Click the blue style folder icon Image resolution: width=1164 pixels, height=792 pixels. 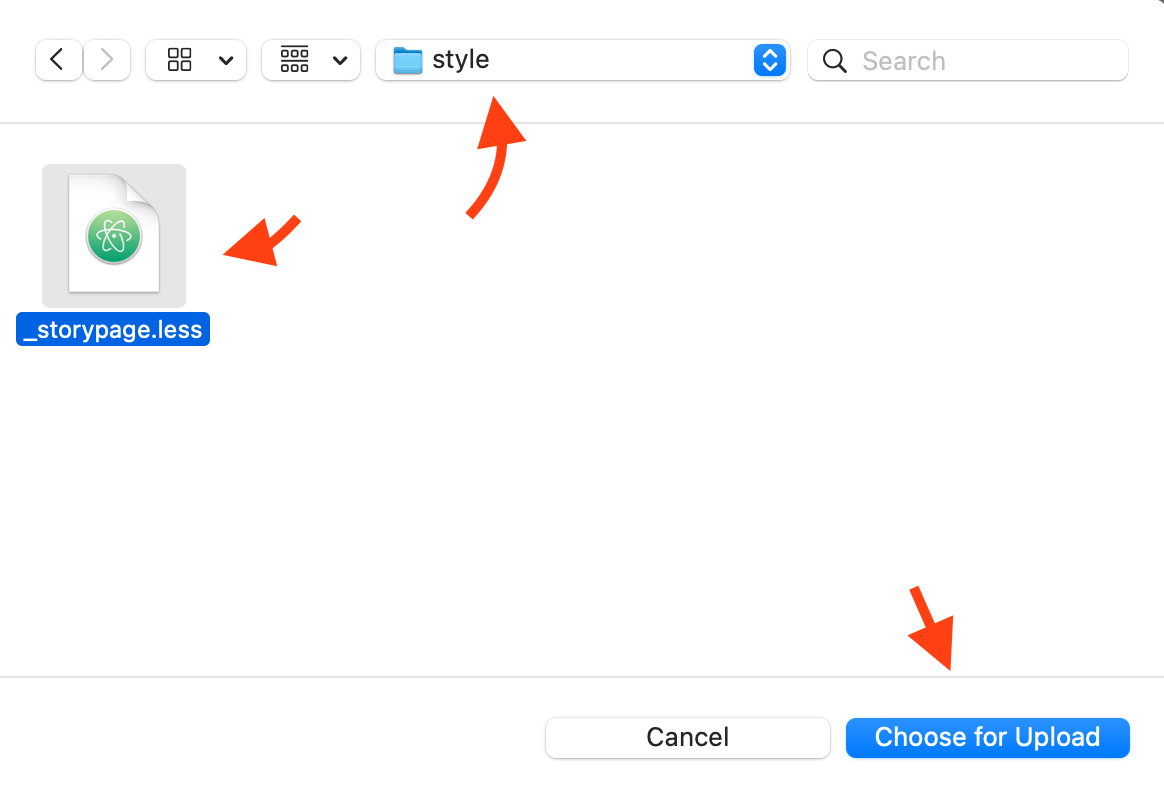pyautogui.click(x=408, y=60)
